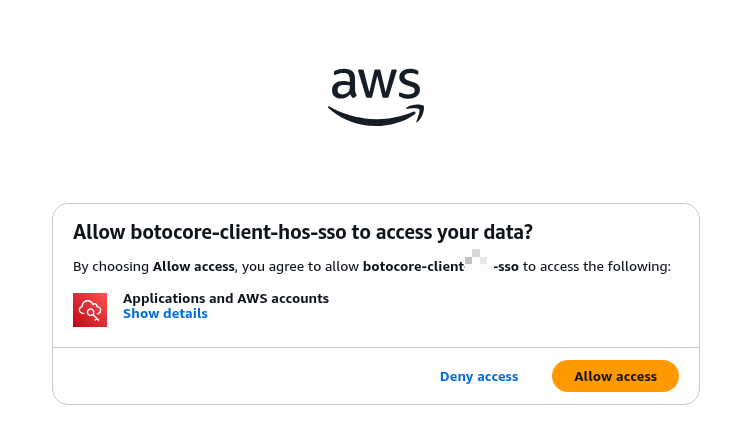The image size is (742, 423).
Task: Click the "Allow botocore-client-hos-sso" heading
Action: pyautogui.click(x=302, y=232)
